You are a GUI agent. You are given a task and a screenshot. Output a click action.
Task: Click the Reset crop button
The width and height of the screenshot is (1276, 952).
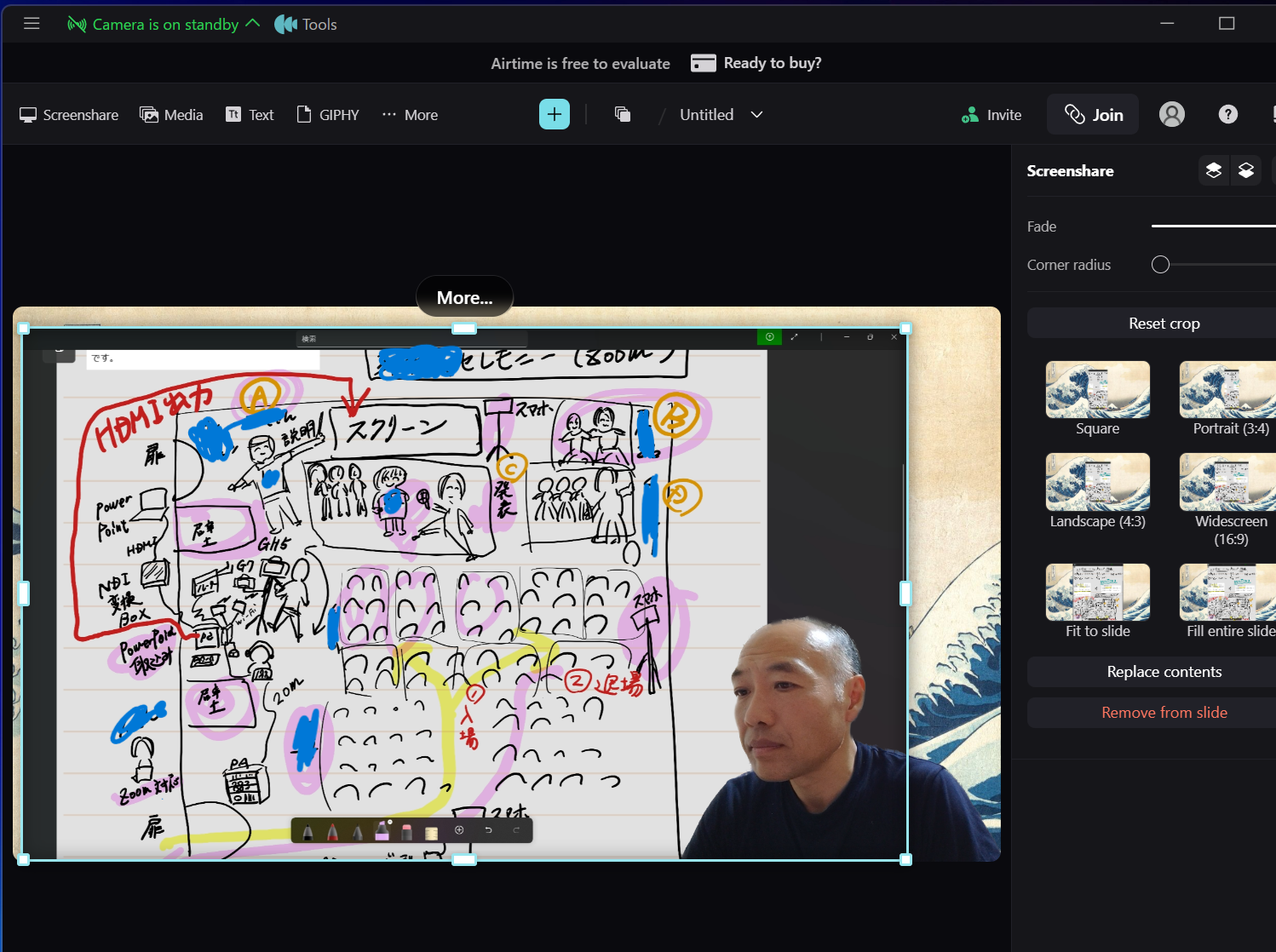tap(1164, 324)
